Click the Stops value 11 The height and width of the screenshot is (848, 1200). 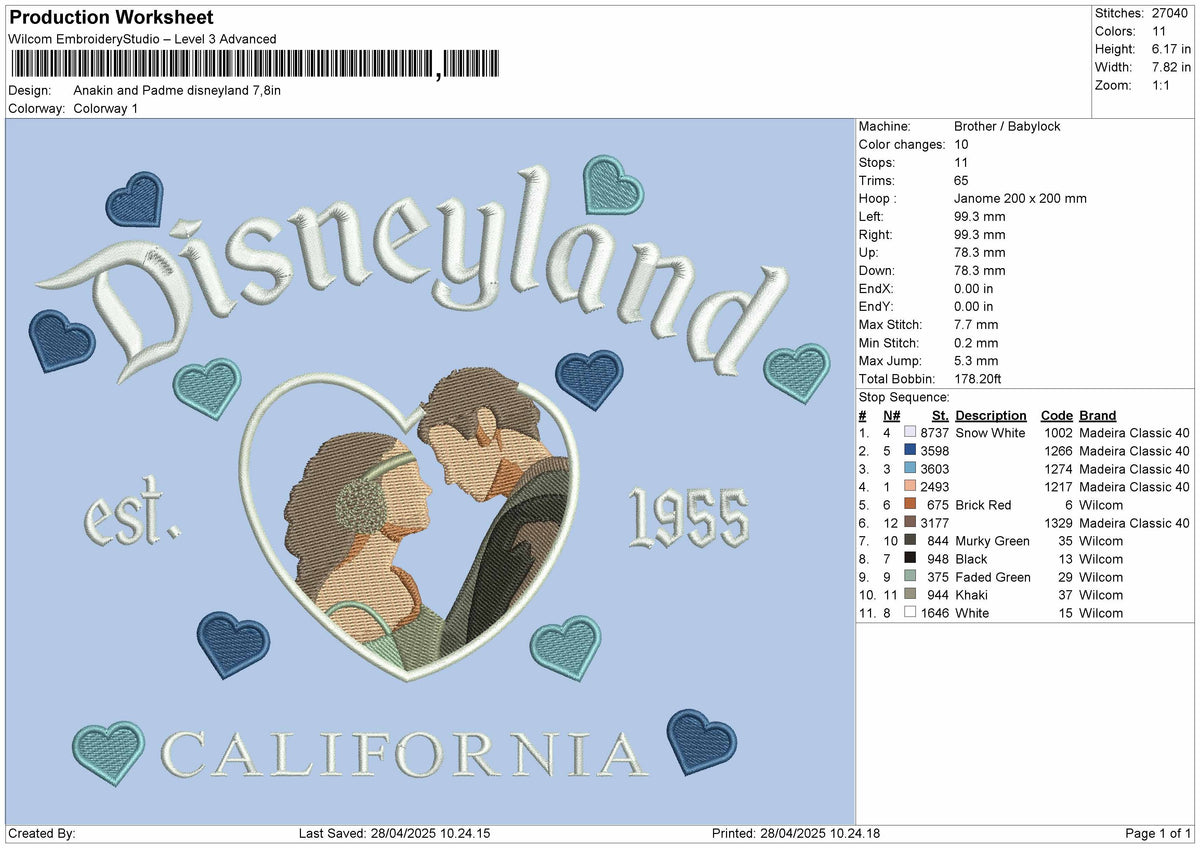coord(961,162)
